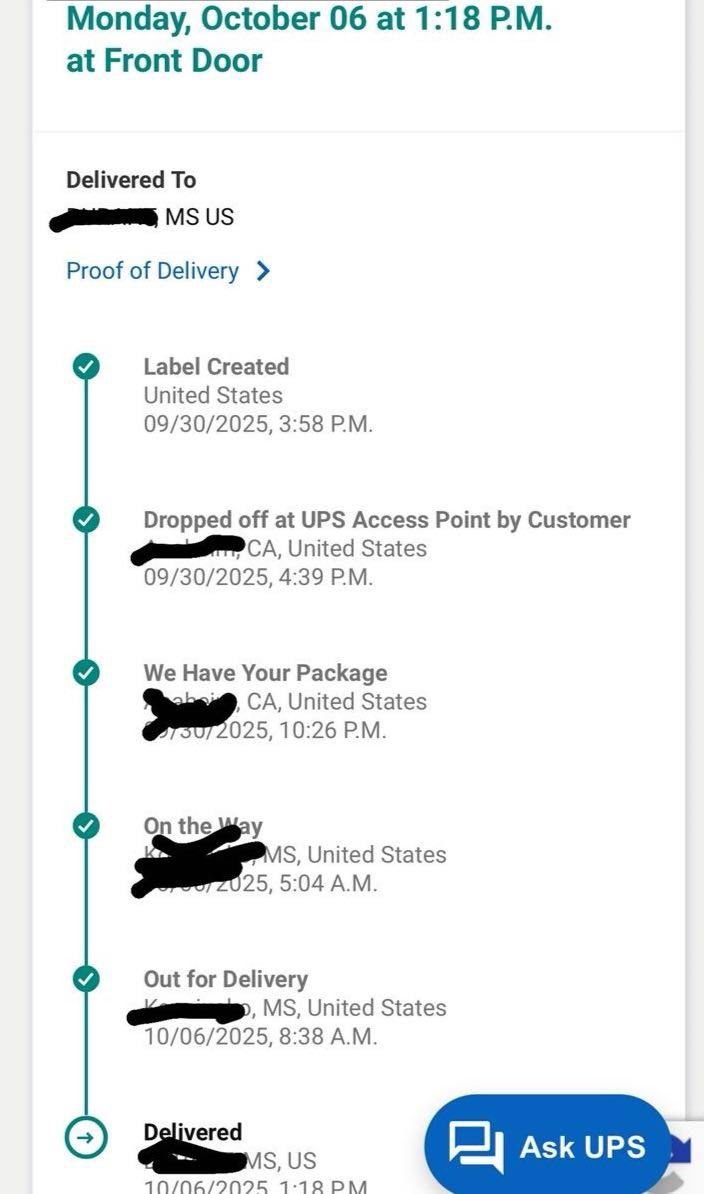This screenshot has height=1194, width=704.
Task: Click the Out for Delivery checkmark icon
Action: pos(86,979)
